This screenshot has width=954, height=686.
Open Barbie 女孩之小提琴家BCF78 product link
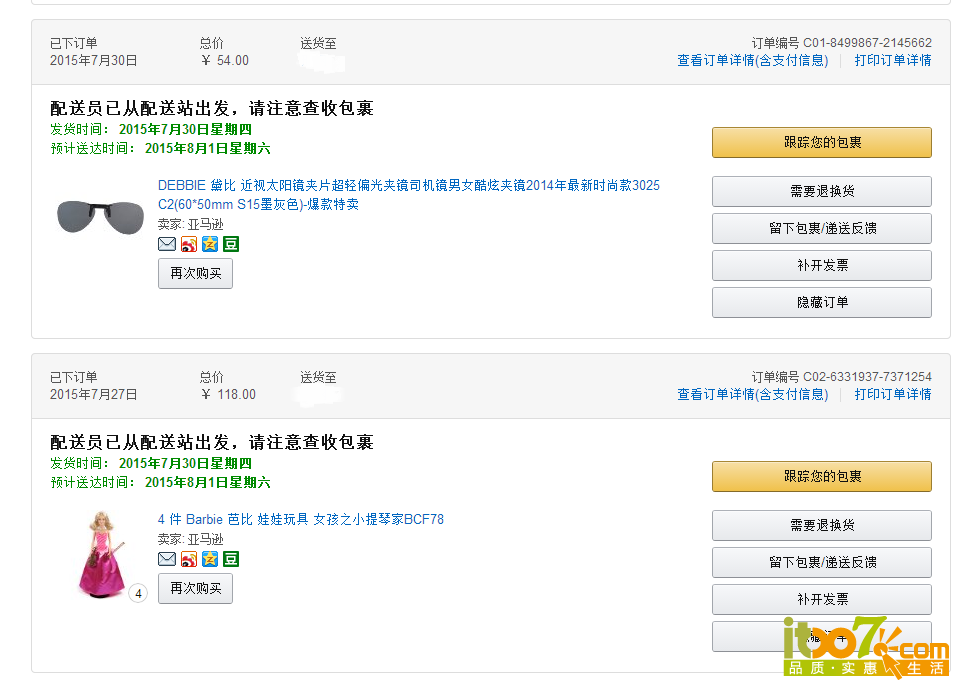click(301, 519)
